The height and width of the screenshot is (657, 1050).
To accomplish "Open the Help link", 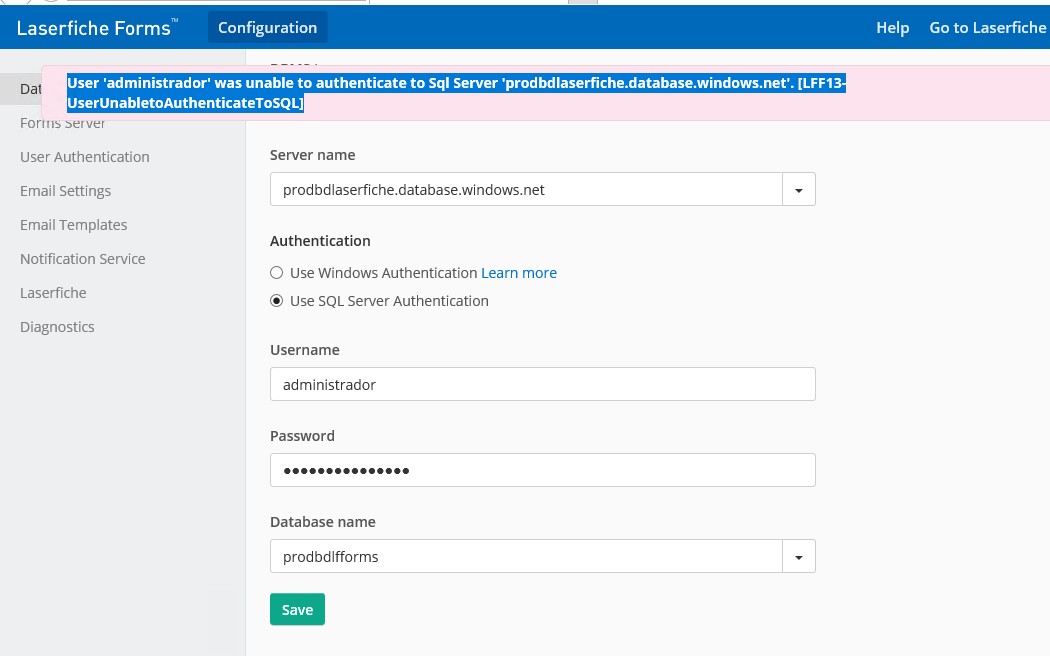I will pyautogui.click(x=892, y=28).
